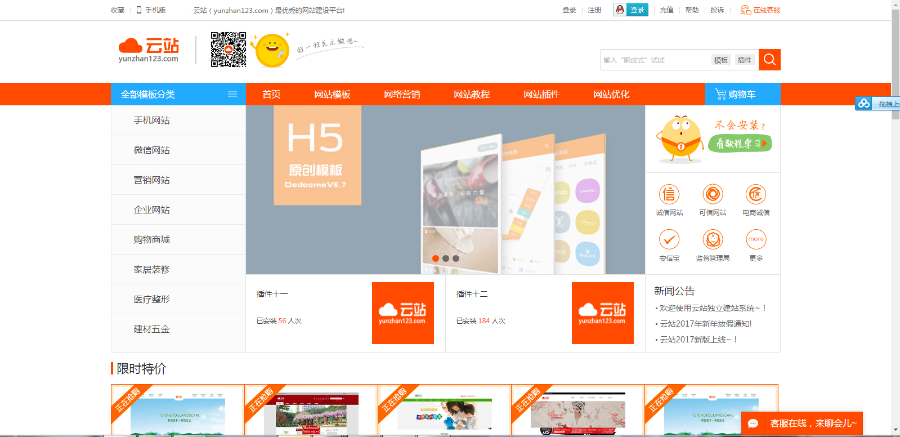This screenshot has width=900, height=437.
Task: Open the 网站模板 nav tab
Action: 332,94
